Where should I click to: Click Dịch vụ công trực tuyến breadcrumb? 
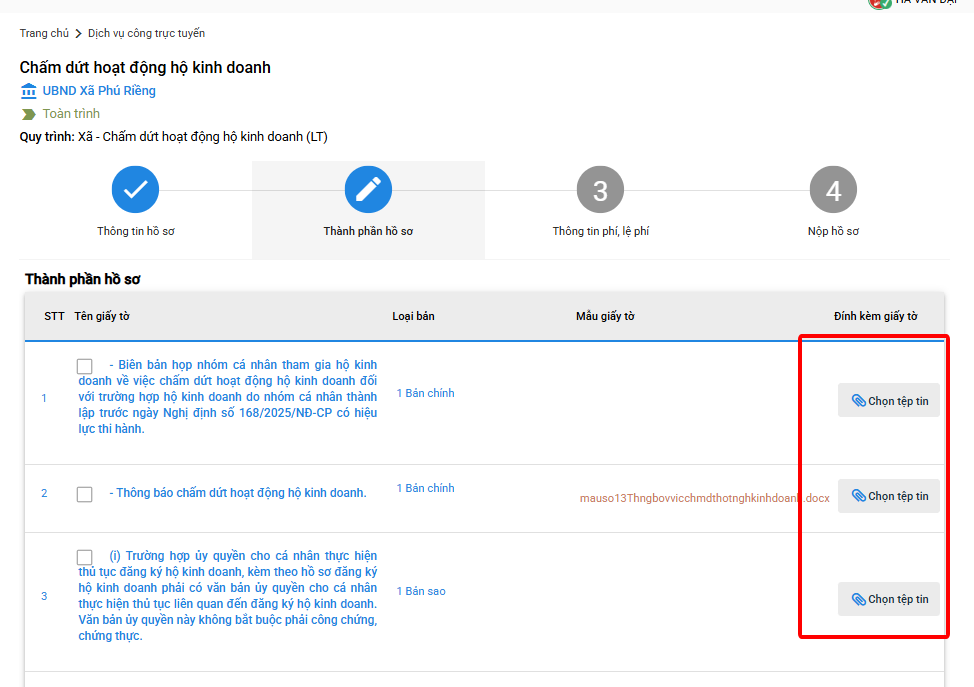click(x=146, y=33)
